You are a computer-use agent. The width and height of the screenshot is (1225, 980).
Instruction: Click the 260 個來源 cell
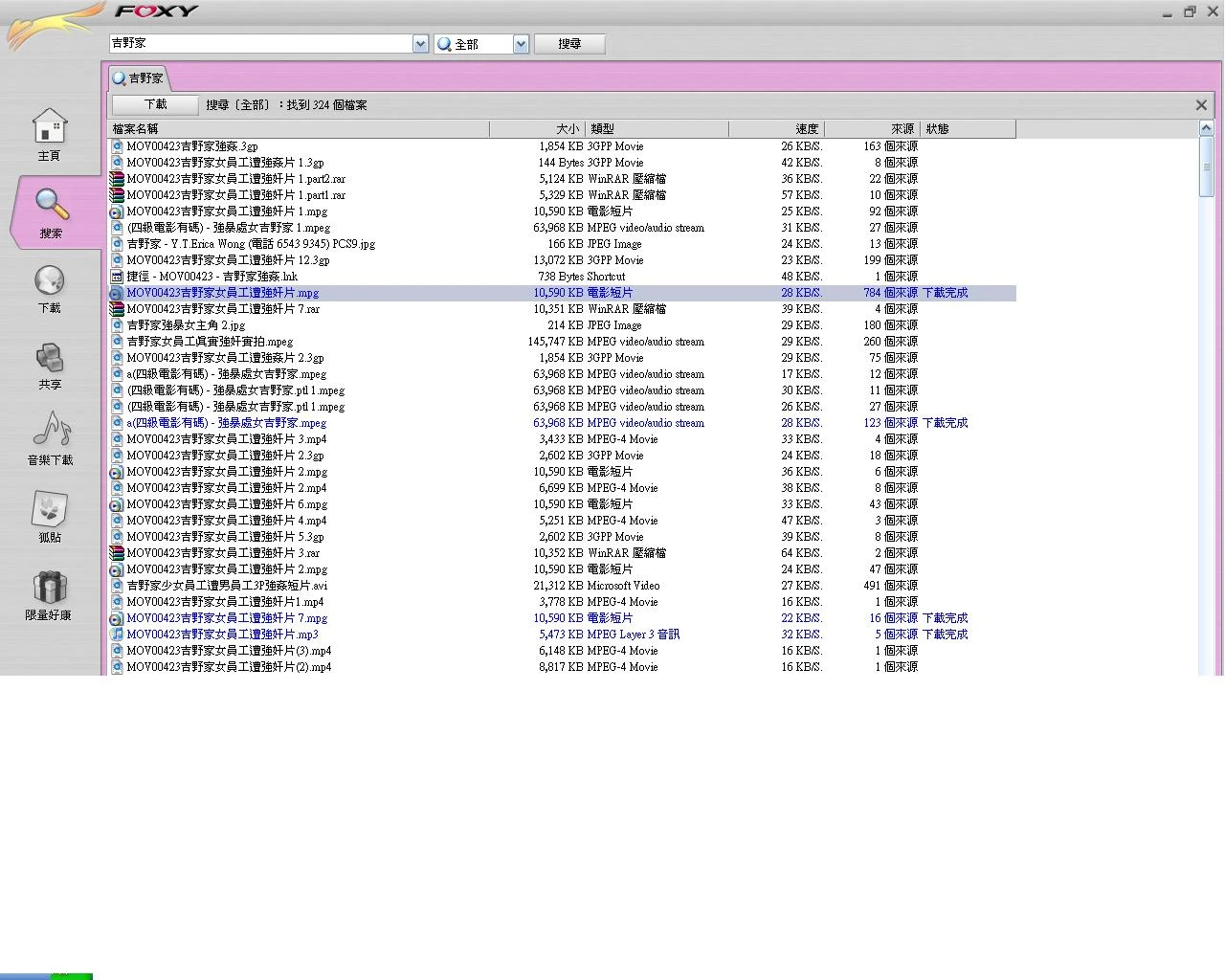890,342
